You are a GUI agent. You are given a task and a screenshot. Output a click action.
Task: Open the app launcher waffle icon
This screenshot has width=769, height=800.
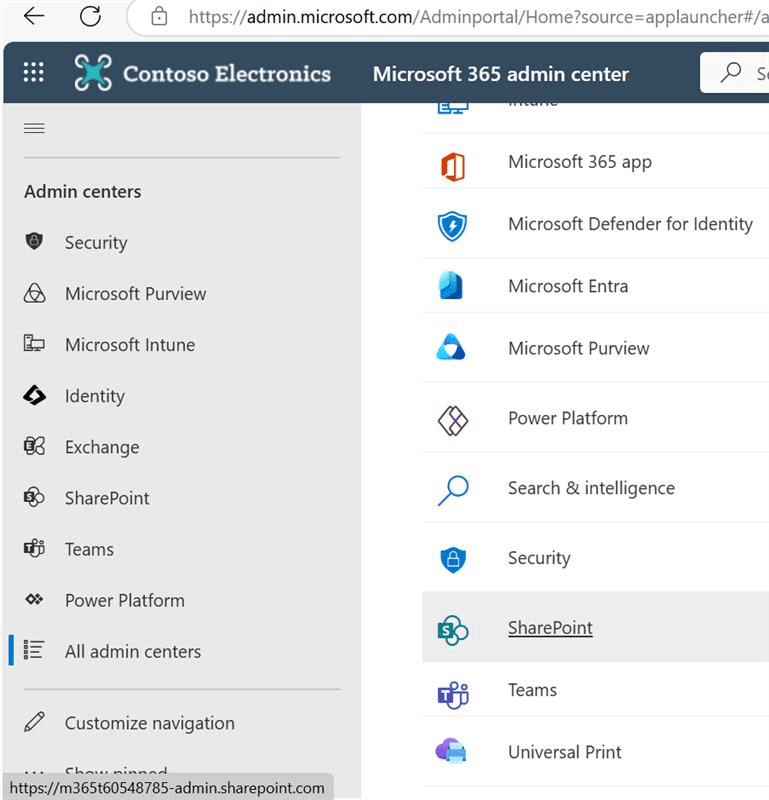coord(33,73)
